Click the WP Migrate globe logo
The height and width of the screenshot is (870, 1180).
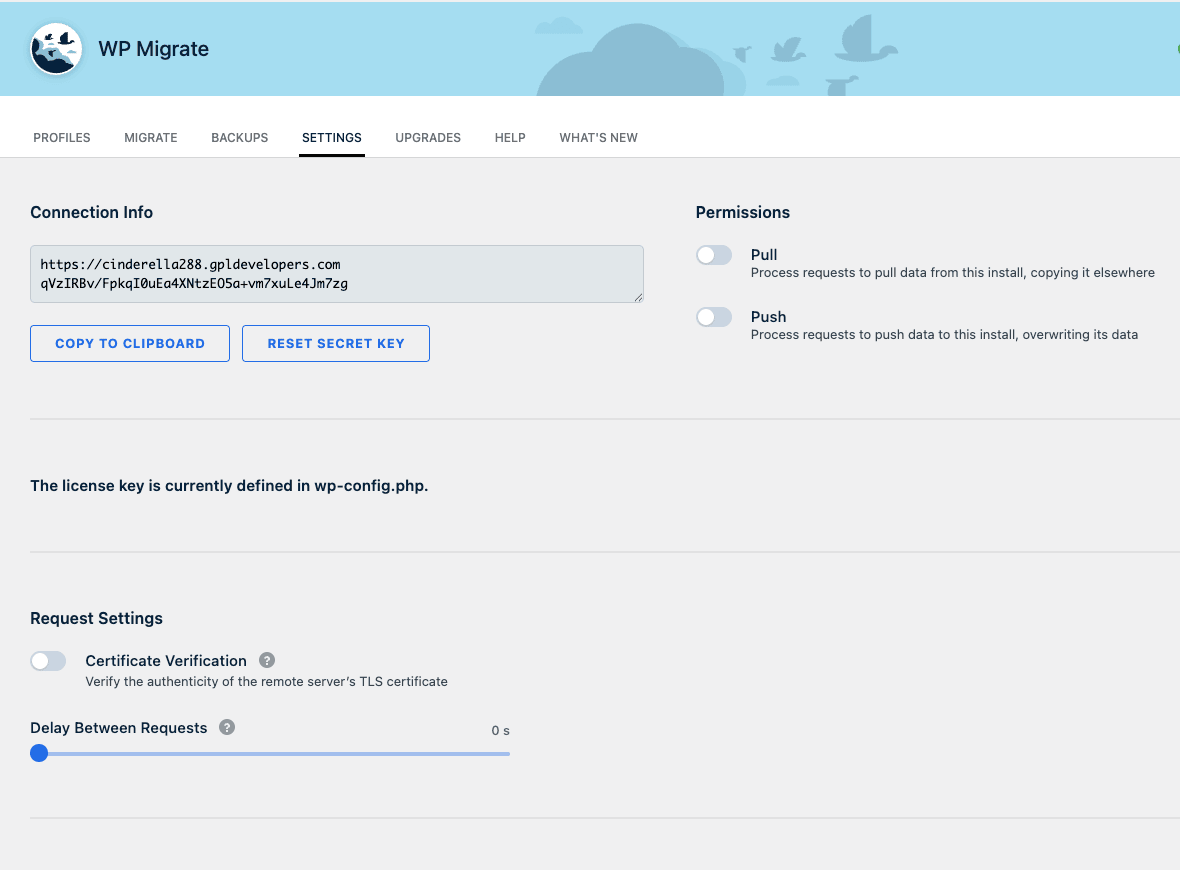[x=56, y=49]
